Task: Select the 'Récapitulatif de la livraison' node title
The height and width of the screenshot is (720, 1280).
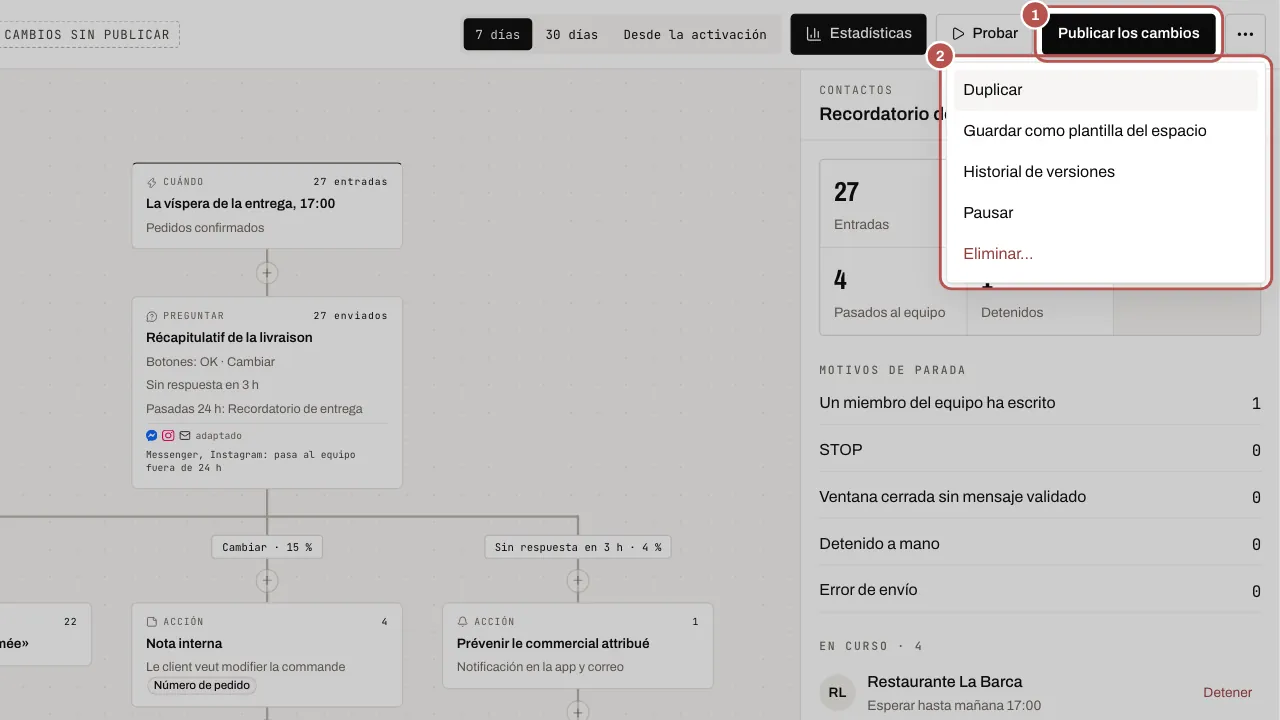Action: tap(229, 338)
